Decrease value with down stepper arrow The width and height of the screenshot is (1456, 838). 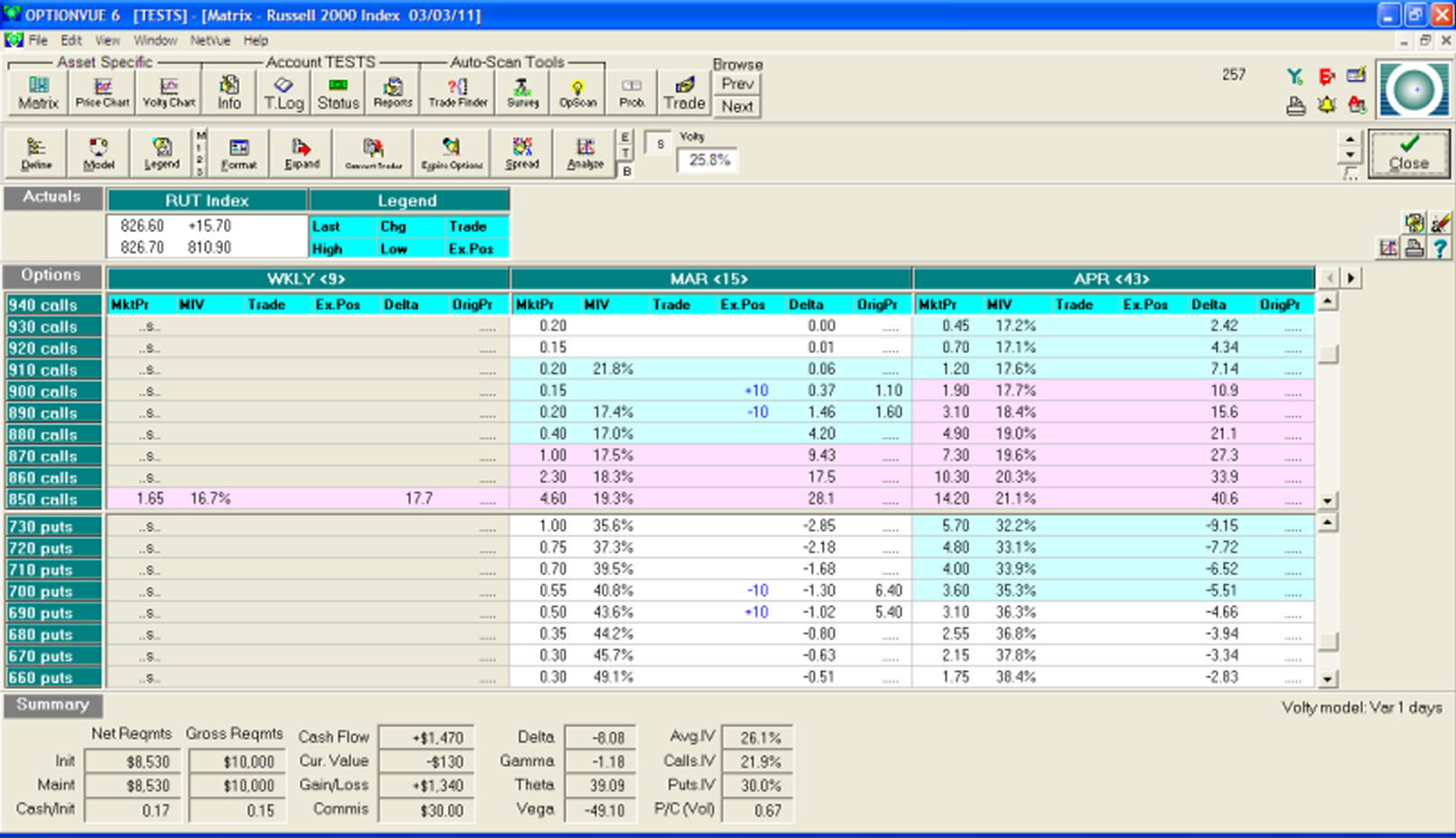pos(1349,155)
